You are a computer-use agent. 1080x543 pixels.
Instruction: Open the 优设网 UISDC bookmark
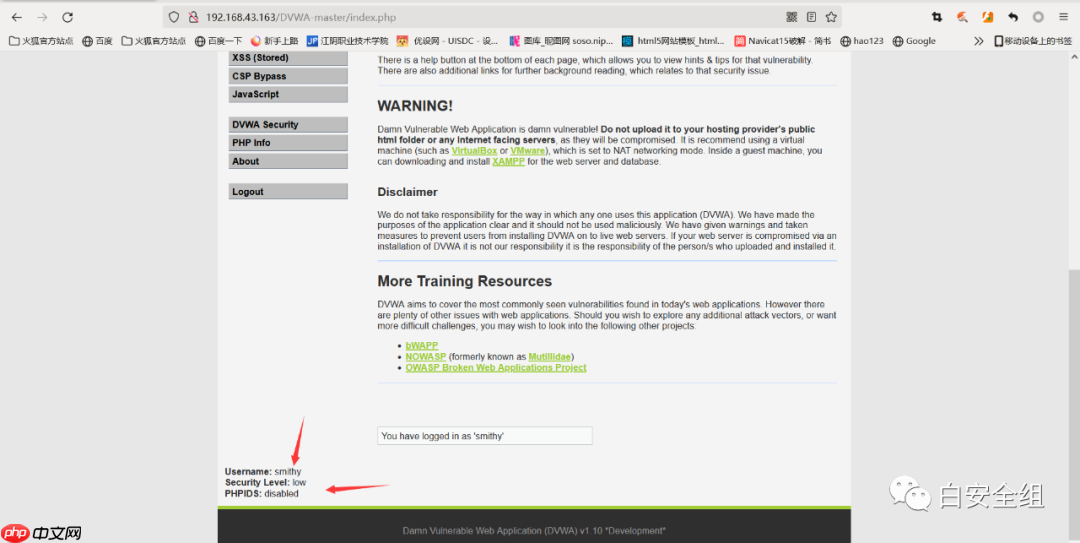click(x=448, y=41)
